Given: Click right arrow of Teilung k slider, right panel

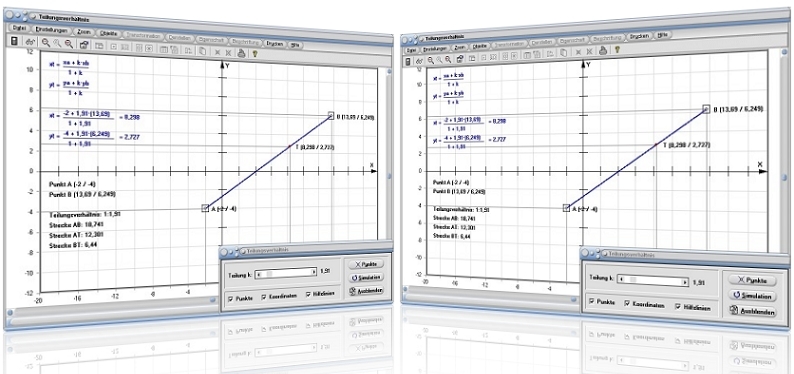Looking at the screenshot, I should [686, 281].
